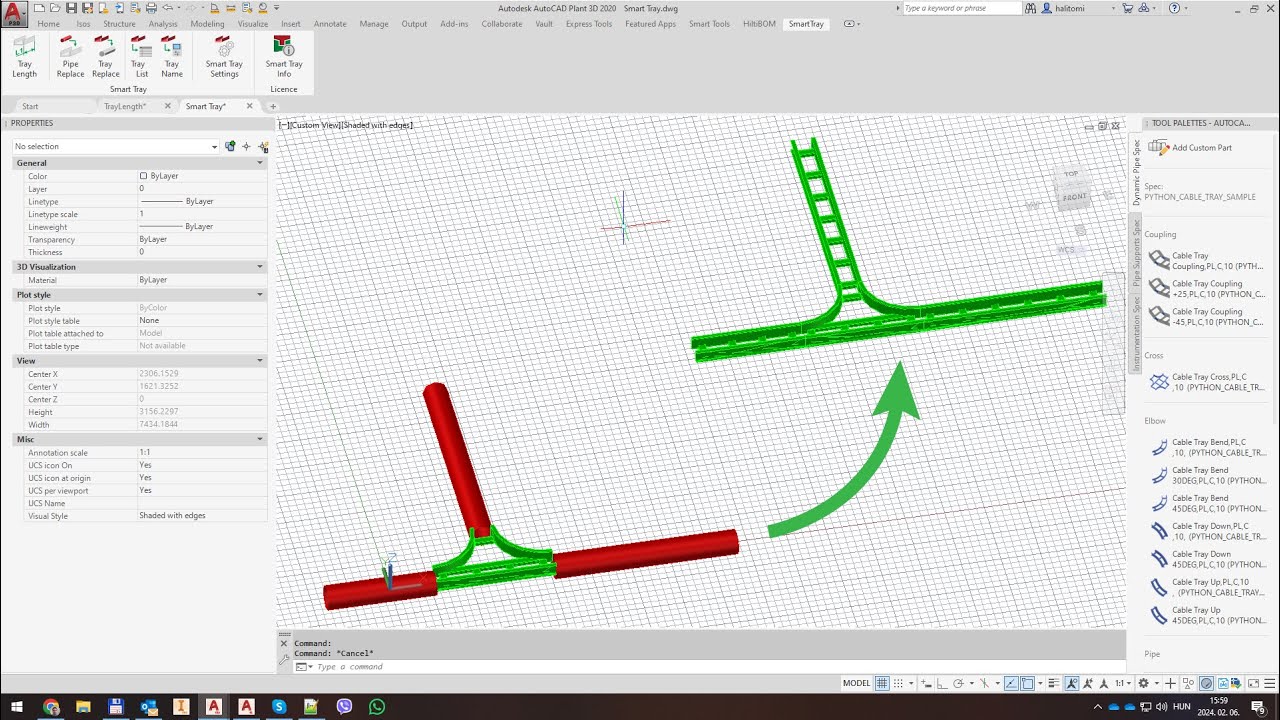This screenshot has height=720, width=1280.
Task: Click the MODEL space button
Action: pos(857,683)
